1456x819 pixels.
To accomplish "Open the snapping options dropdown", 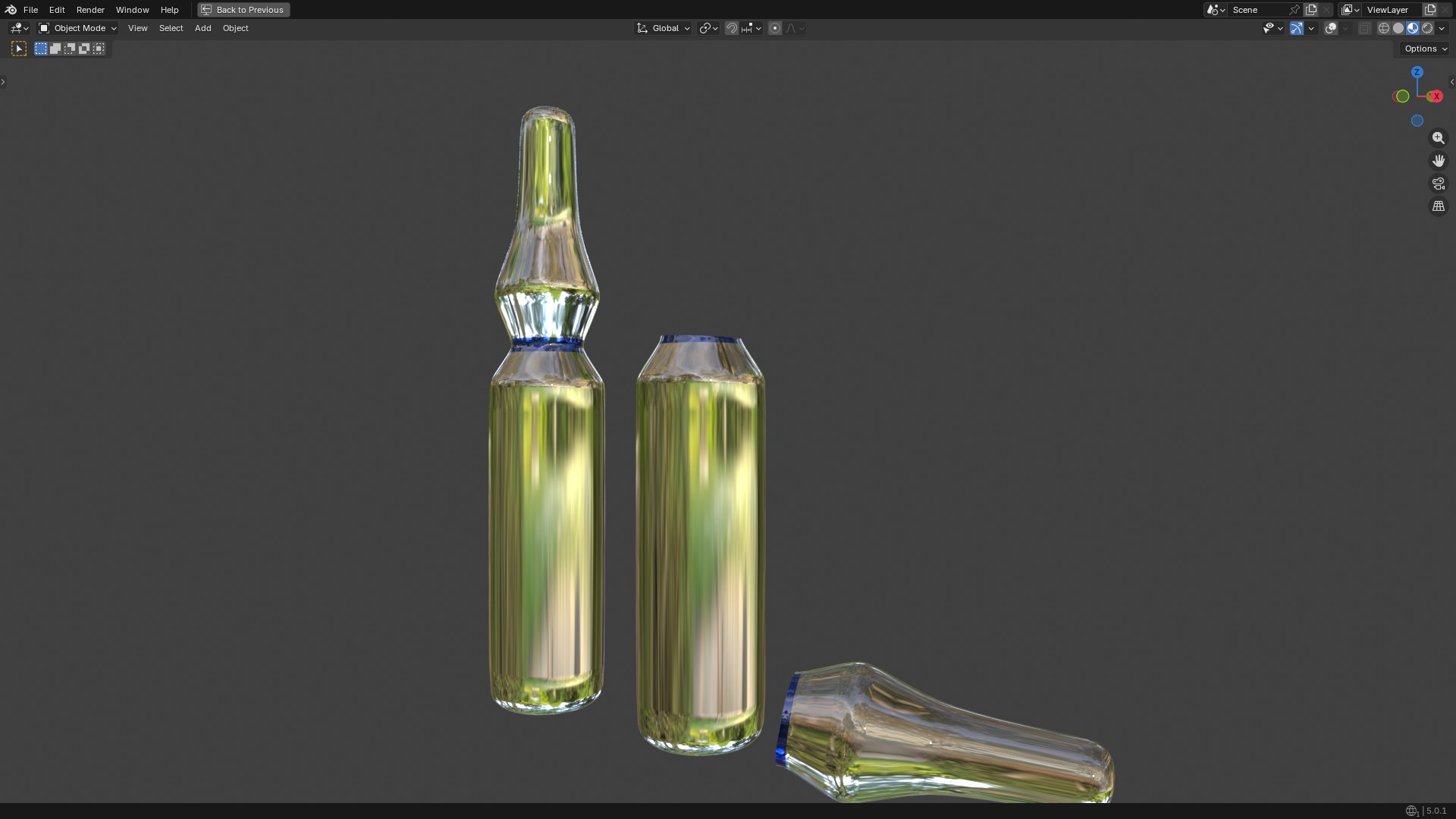I will tap(752, 28).
